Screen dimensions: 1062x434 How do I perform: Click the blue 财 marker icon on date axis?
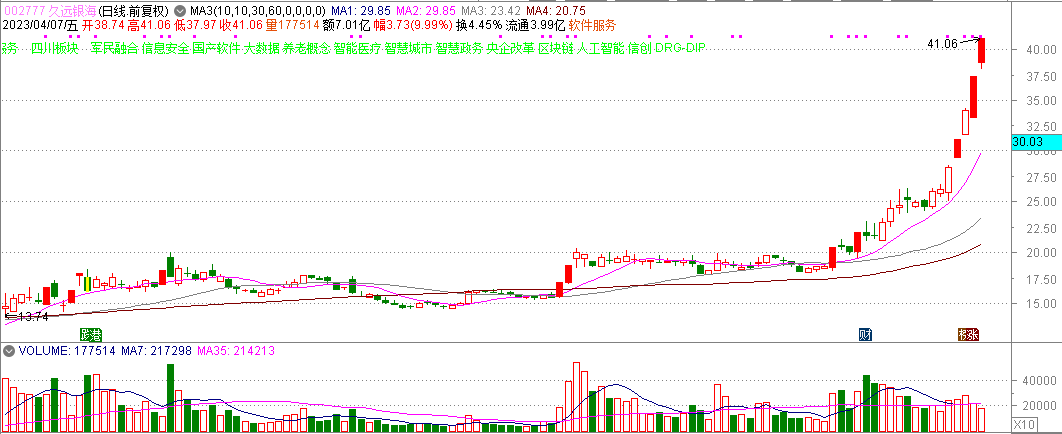[866, 334]
